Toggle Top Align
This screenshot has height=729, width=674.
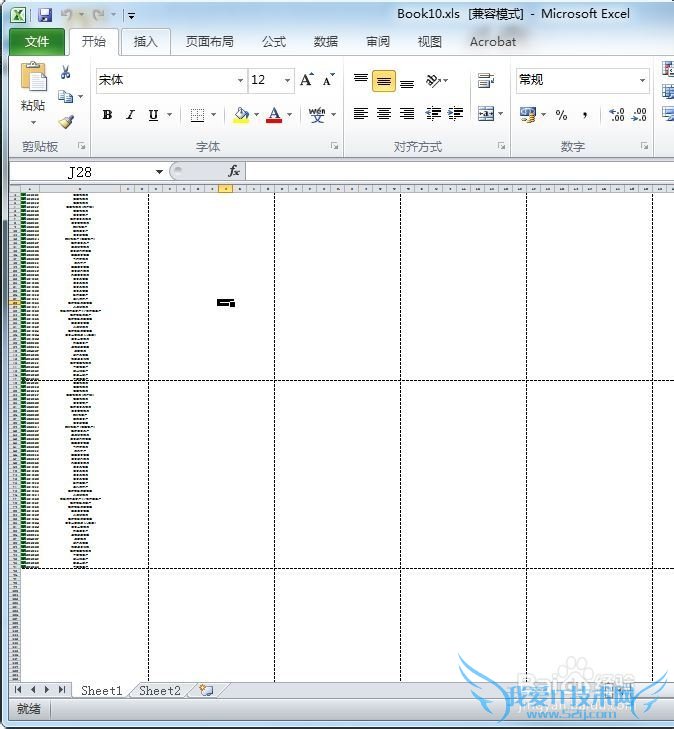coord(361,80)
